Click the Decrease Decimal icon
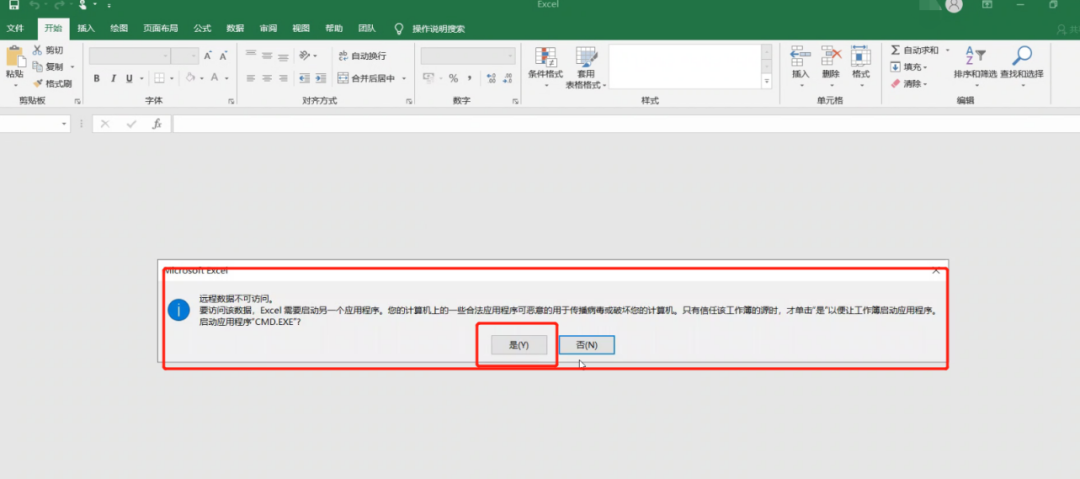The image size is (1080, 479). pyautogui.click(x=508, y=79)
